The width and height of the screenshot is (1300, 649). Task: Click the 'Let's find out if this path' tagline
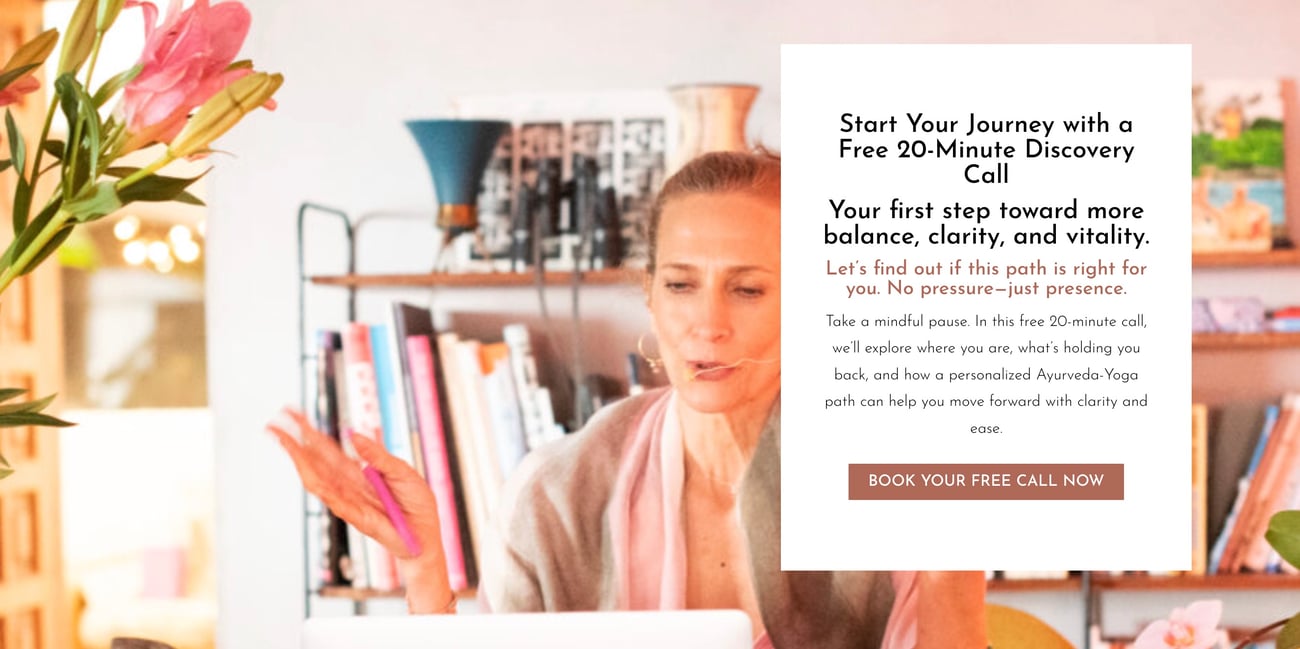click(985, 278)
